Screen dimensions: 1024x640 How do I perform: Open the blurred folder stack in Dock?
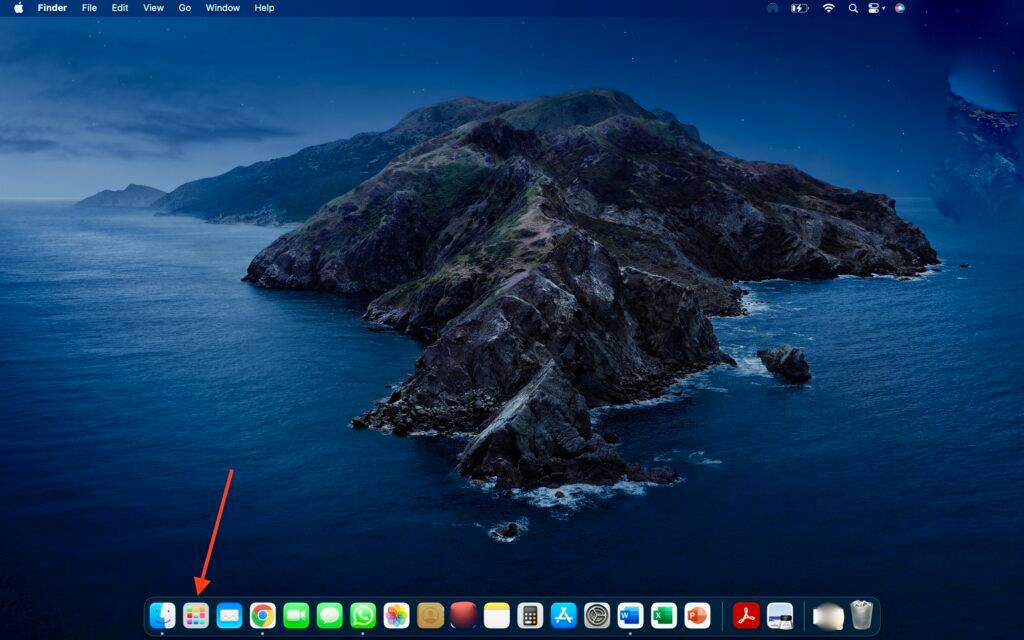pyautogui.click(x=828, y=616)
